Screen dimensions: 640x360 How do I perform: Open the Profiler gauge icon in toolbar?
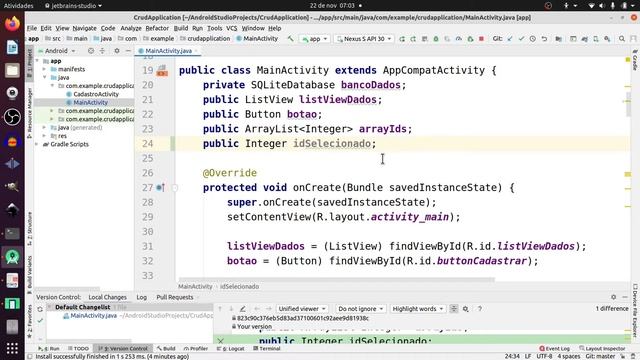459,39
